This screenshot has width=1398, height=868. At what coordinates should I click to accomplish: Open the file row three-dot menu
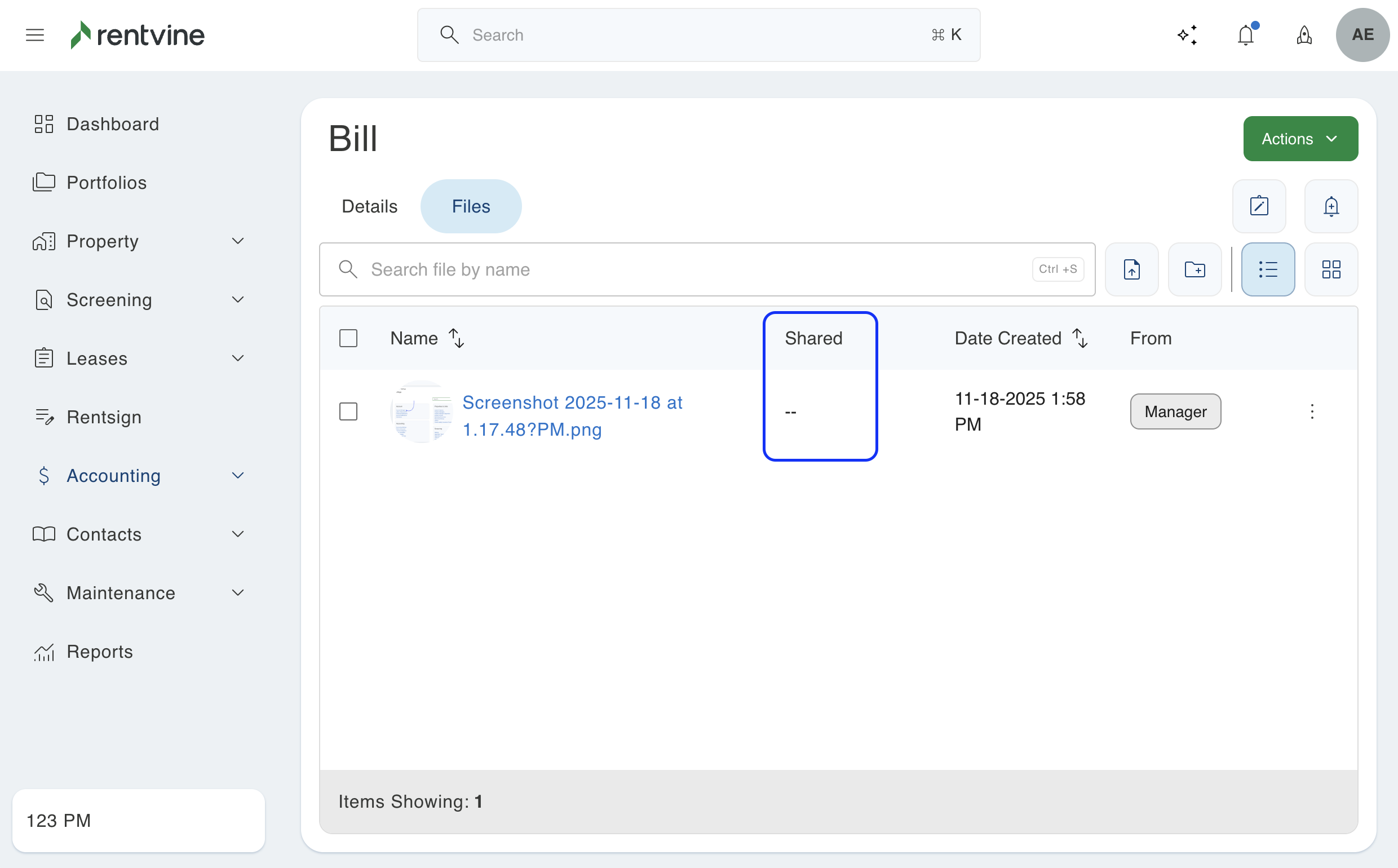click(1311, 411)
